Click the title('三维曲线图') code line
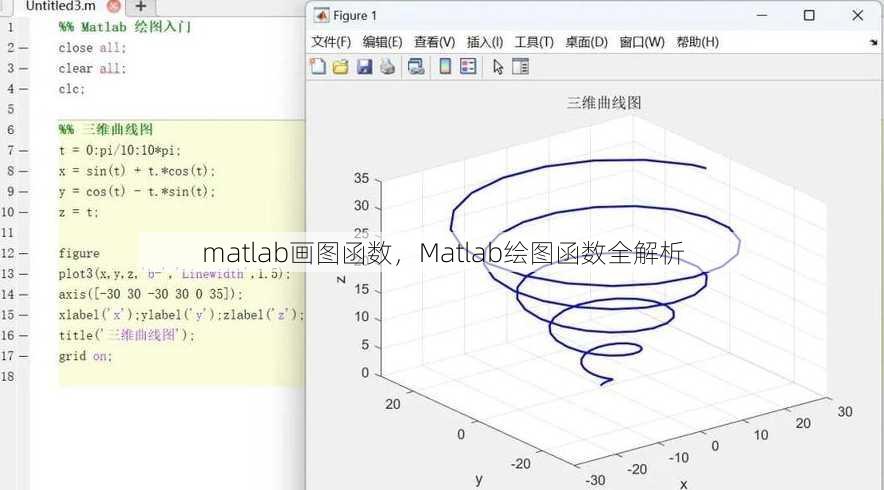The width and height of the screenshot is (884, 490). (x=127, y=335)
